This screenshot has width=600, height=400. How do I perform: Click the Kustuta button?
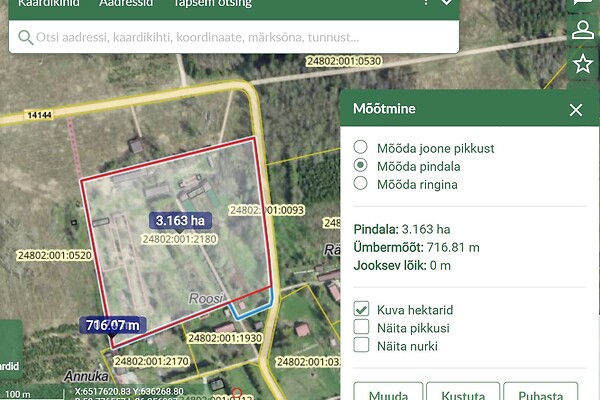(462, 392)
